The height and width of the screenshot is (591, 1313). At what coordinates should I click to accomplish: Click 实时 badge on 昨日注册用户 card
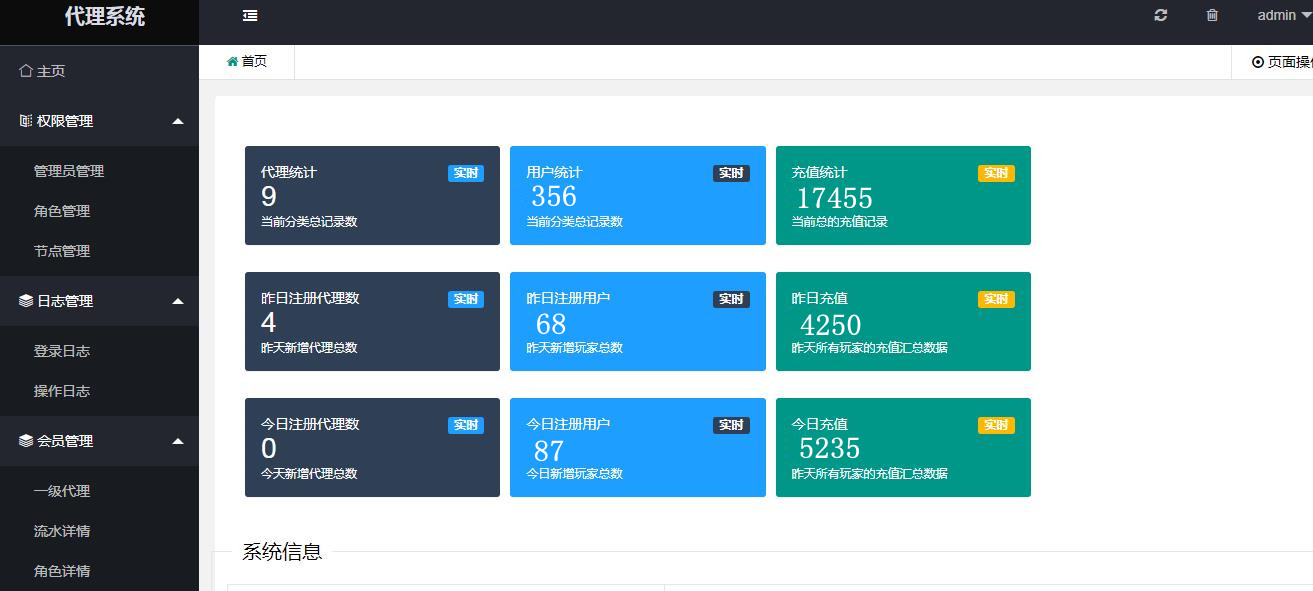pos(731,299)
